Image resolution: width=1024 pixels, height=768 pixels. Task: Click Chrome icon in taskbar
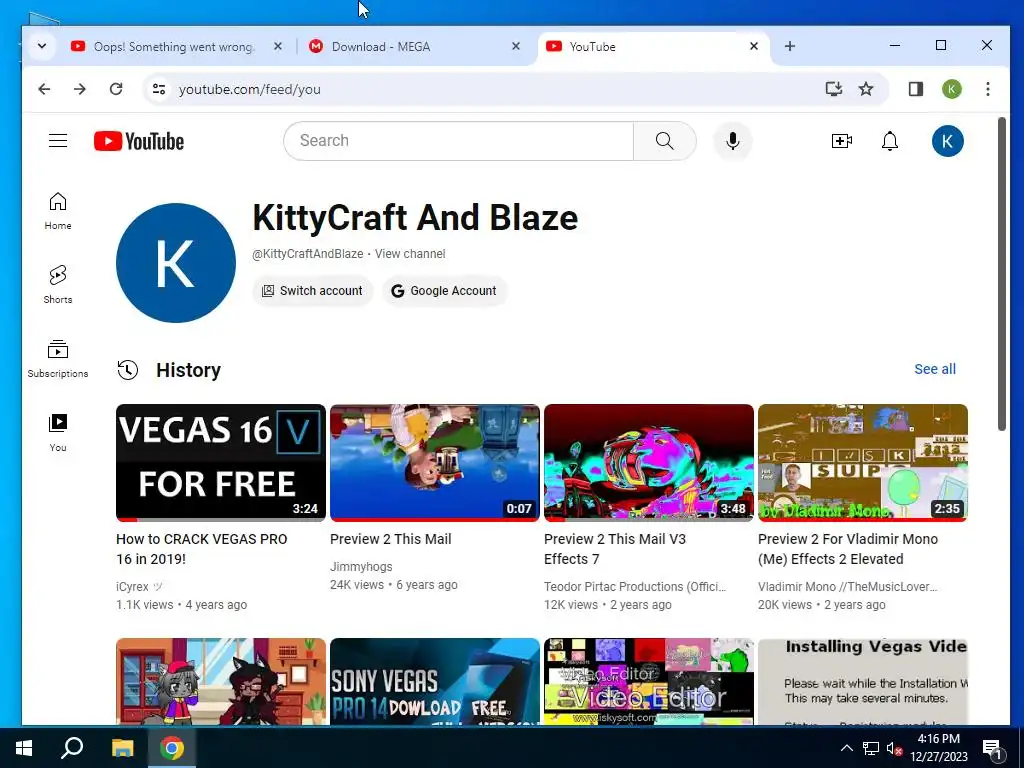pos(172,748)
